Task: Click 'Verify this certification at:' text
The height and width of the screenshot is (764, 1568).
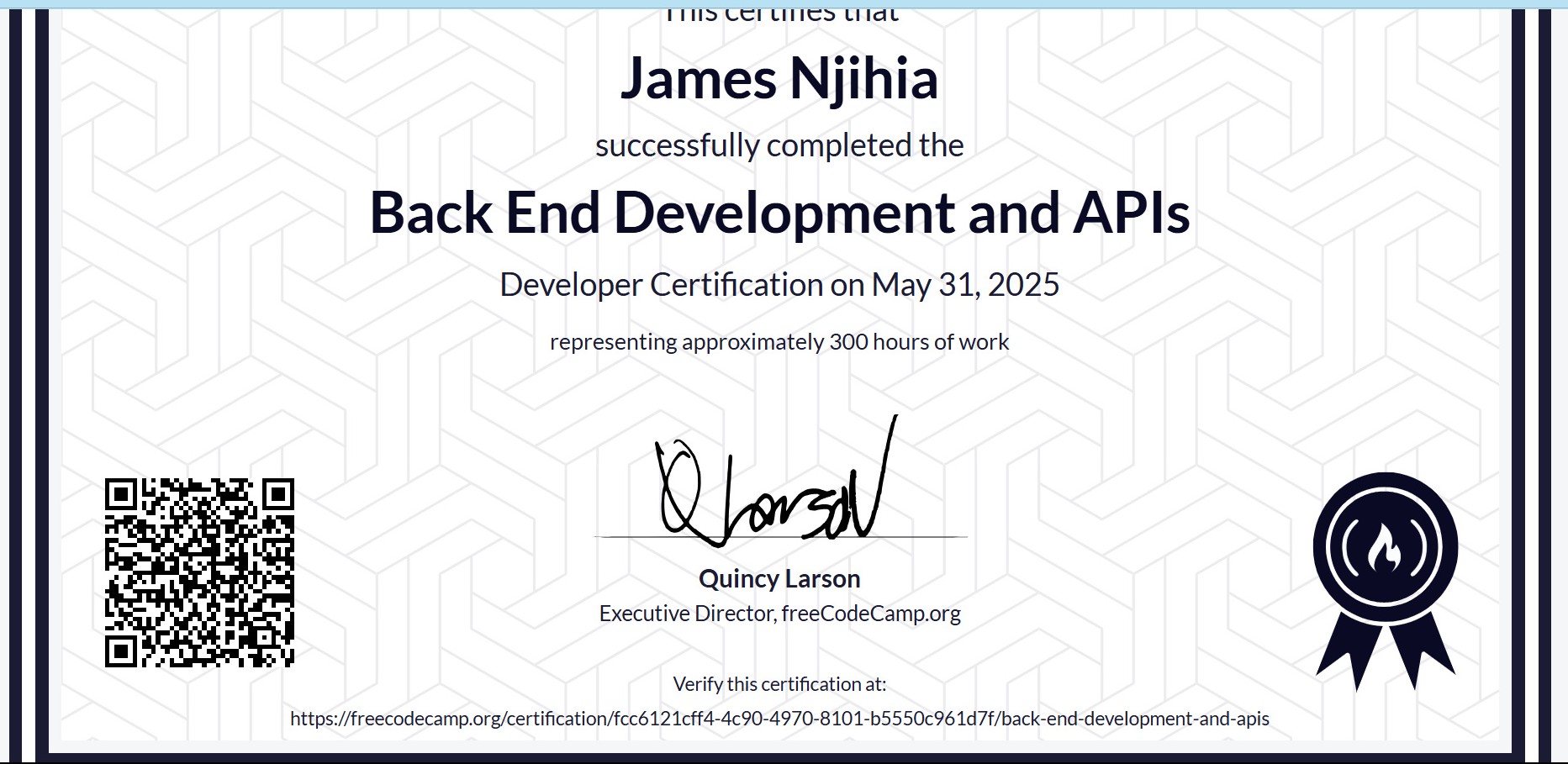Action: tap(779, 684)
